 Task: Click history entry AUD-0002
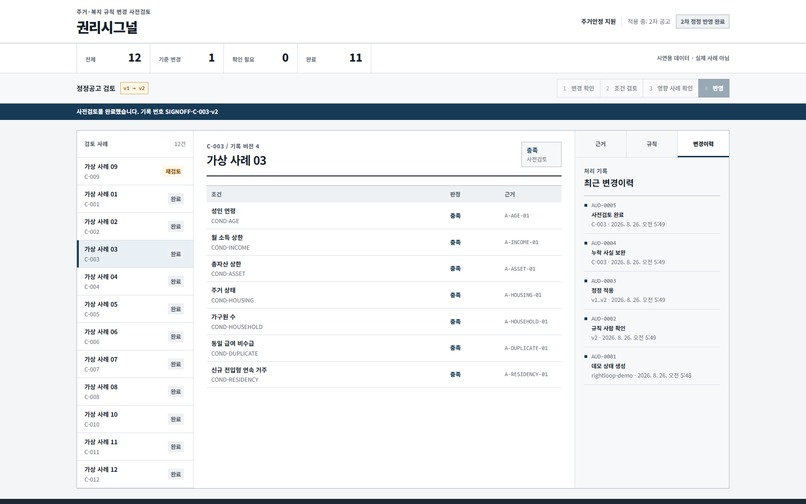click(x=652, y=328)
